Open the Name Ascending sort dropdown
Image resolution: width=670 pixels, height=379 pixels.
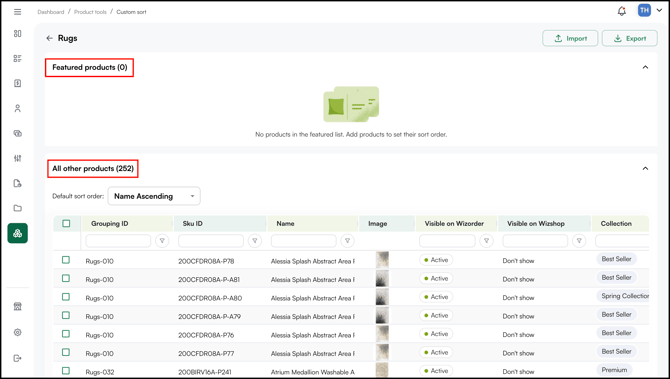pyautogui.click(x=154, y=196)
